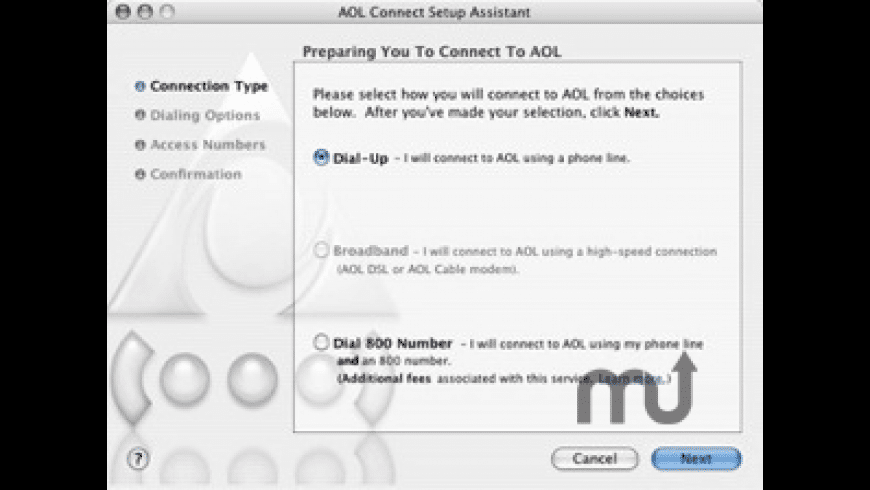Click the bold Additional fees text
Screen dimensions: 870x490
click(x=378, y=379)
